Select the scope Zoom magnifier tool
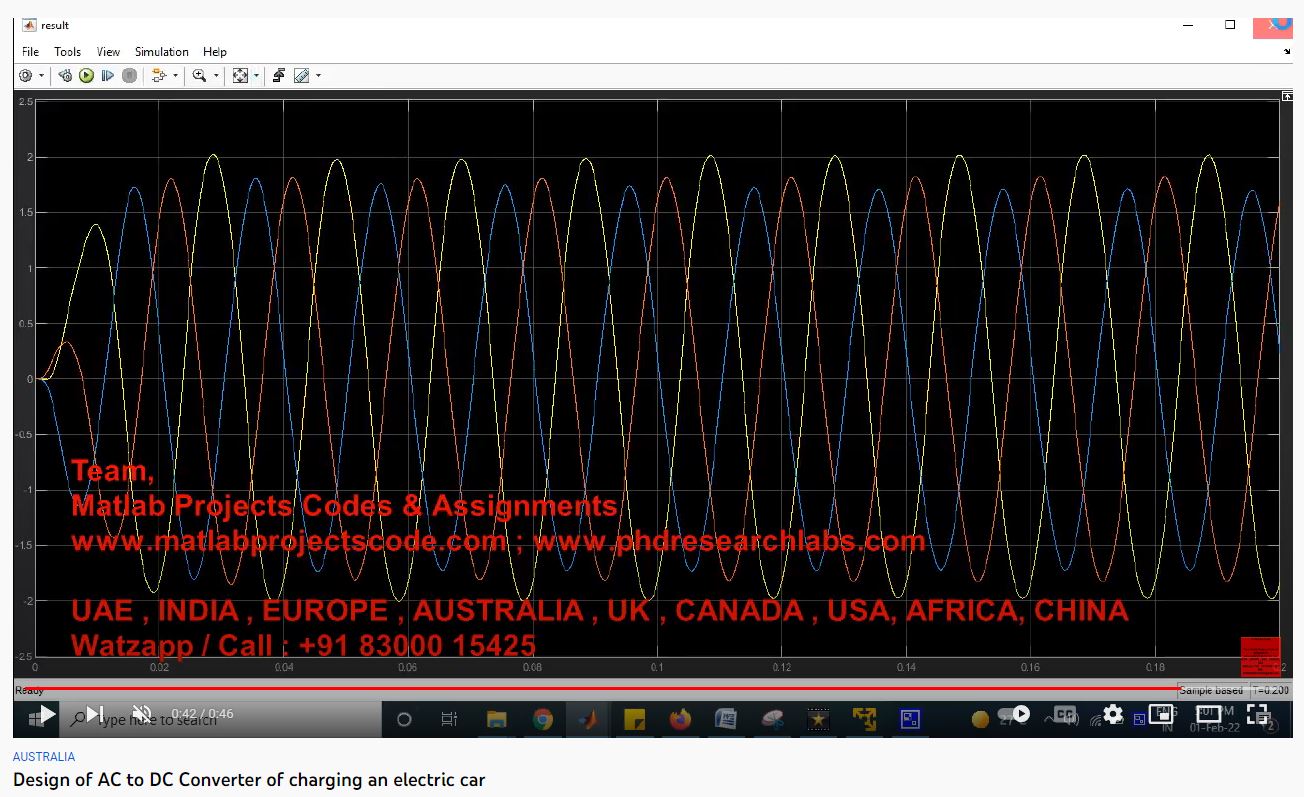The width and height of the screenshot is (1304, 797). click(x=199, y=76)
